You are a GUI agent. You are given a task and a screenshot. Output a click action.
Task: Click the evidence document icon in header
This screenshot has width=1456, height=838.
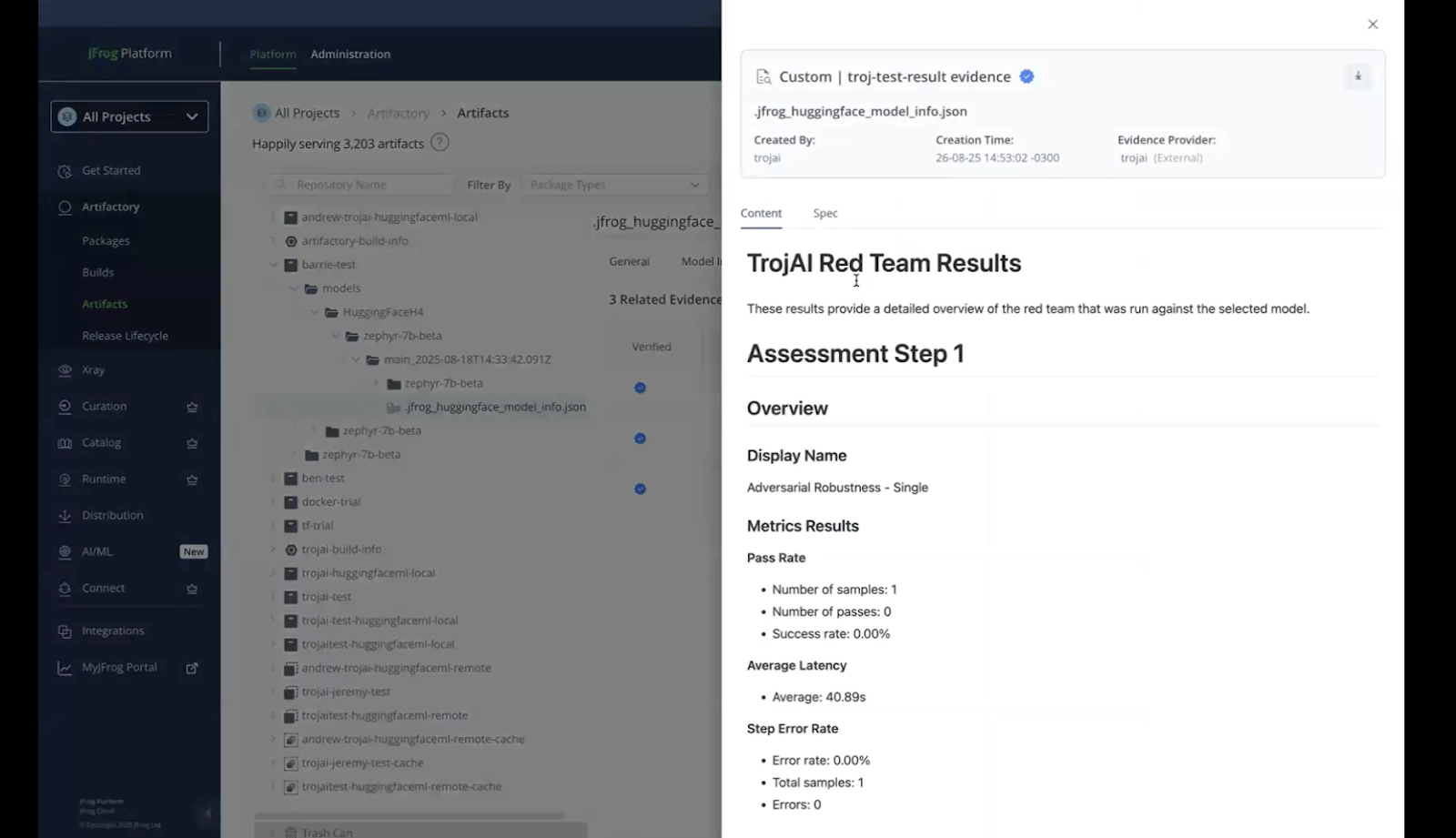pos(763,76)
